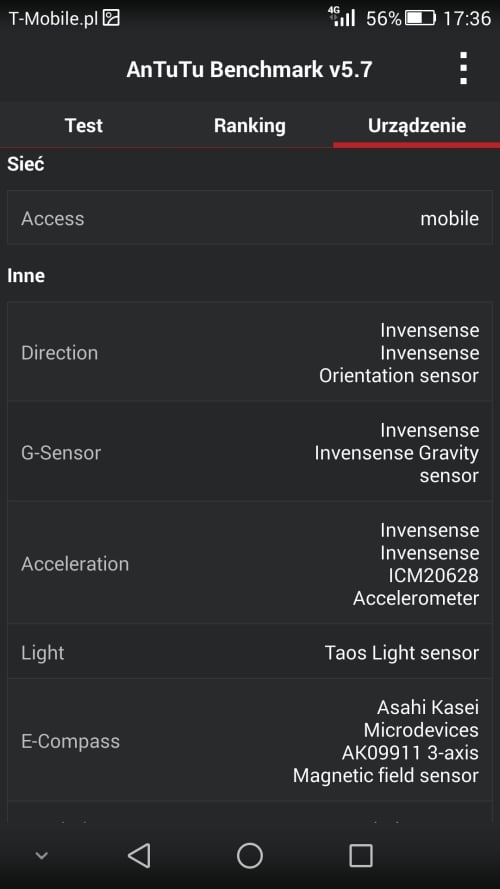This screenshot has height=889, width=500.
Task: Tap the battery icon in status bar
Action: click(420, 19)
